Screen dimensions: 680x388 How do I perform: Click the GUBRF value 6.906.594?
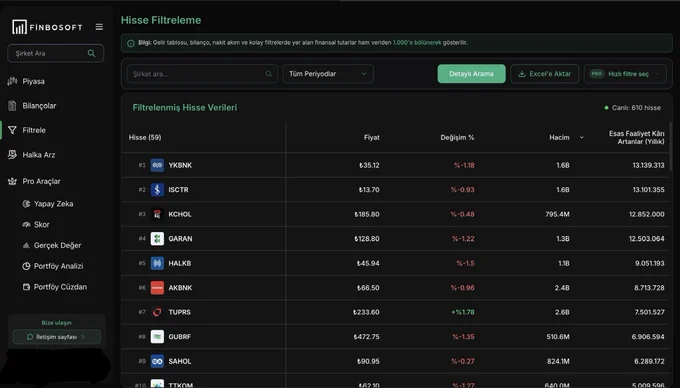click(x=648, y=336)
